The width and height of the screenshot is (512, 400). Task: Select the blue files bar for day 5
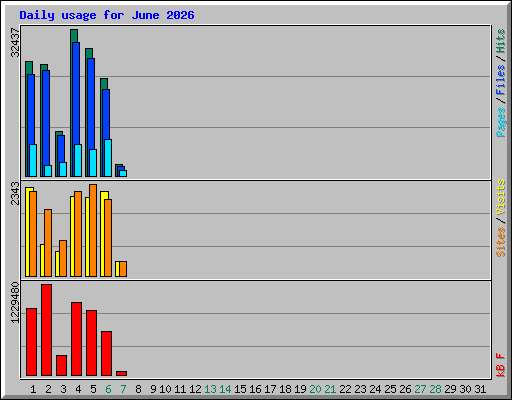point(91,104)
